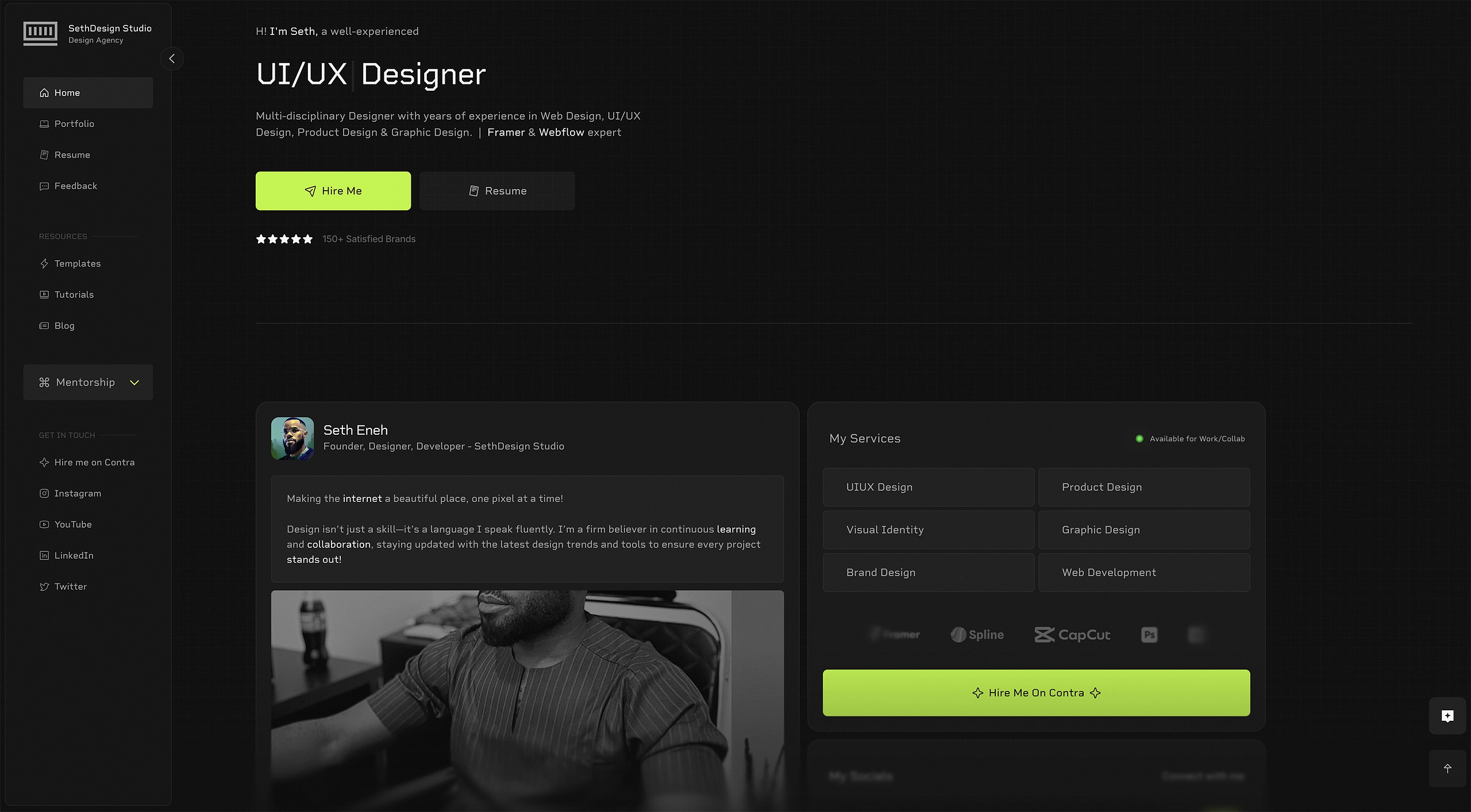Click the Blog newspaper icon
Screen dimensions: 1471x812
(44, 326)
